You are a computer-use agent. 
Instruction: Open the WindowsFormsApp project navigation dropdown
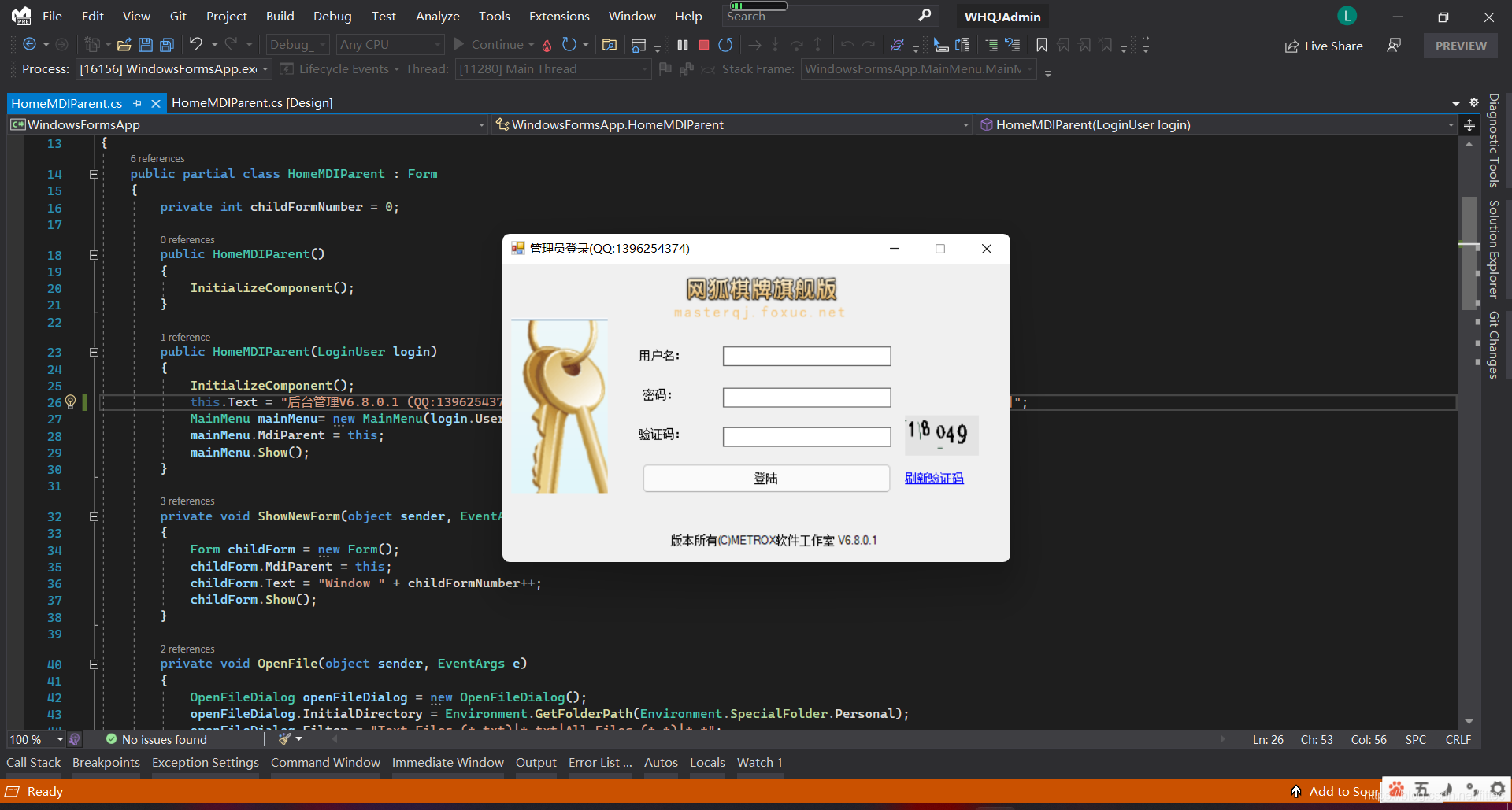(x=249, y=124)
